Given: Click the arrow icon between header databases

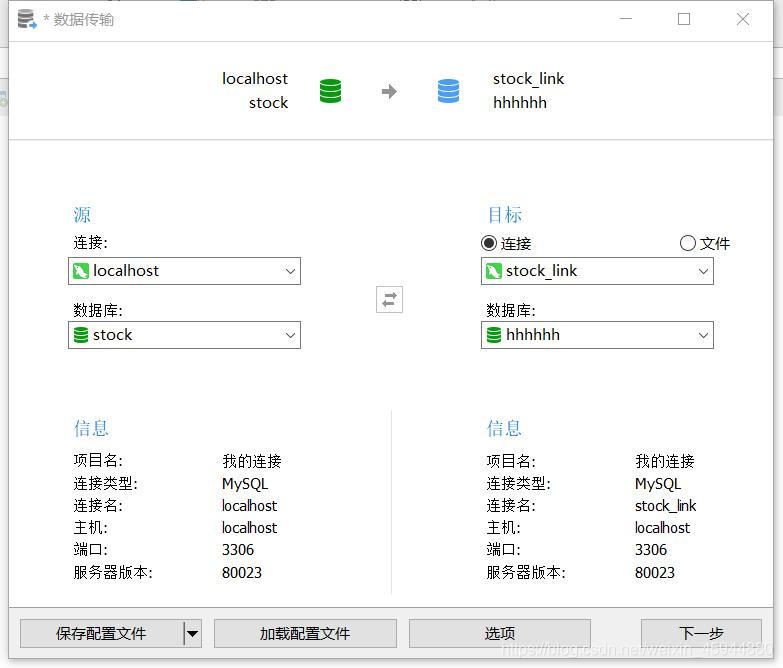Looking at the screenshot, I should [x=389, y=92].
